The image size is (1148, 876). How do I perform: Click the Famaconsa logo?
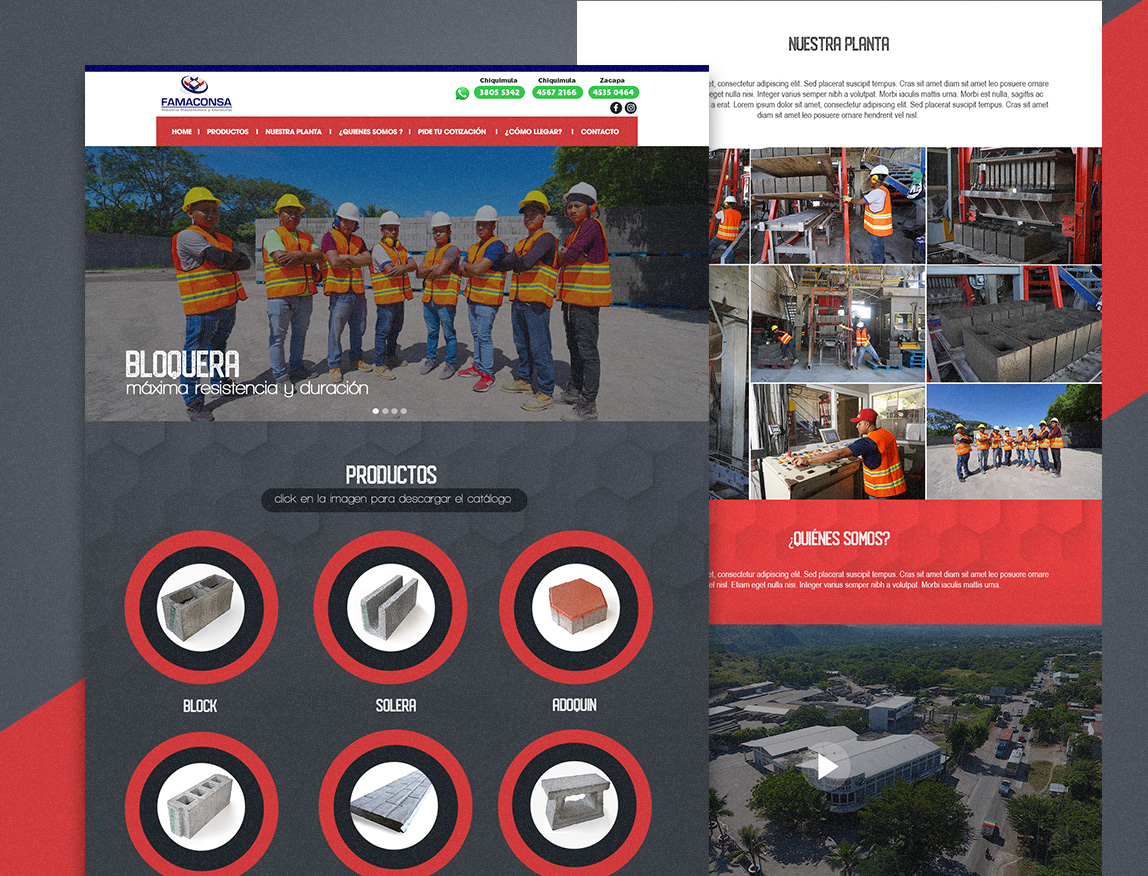coord(196,93)
